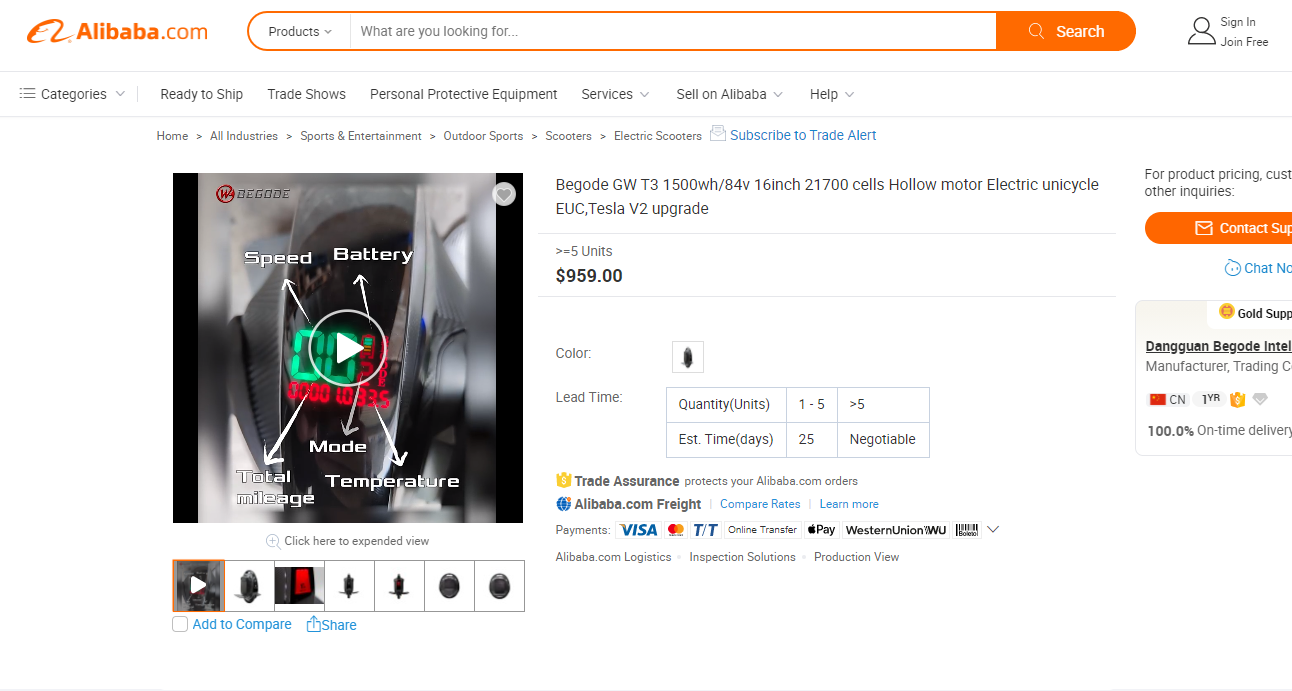Image resolution: width=1292 pixels, height=691 pixels.
Task: Click the T/T payment icon
Action: [x=706, y=530]
